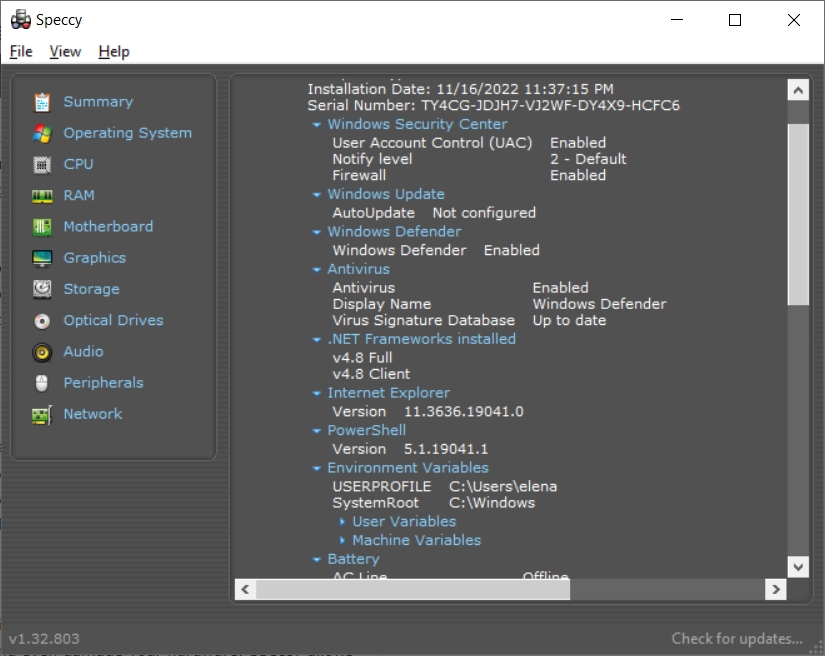825x656 pixels.
Task: Show Peripherals section
Action: coord(104,382)
